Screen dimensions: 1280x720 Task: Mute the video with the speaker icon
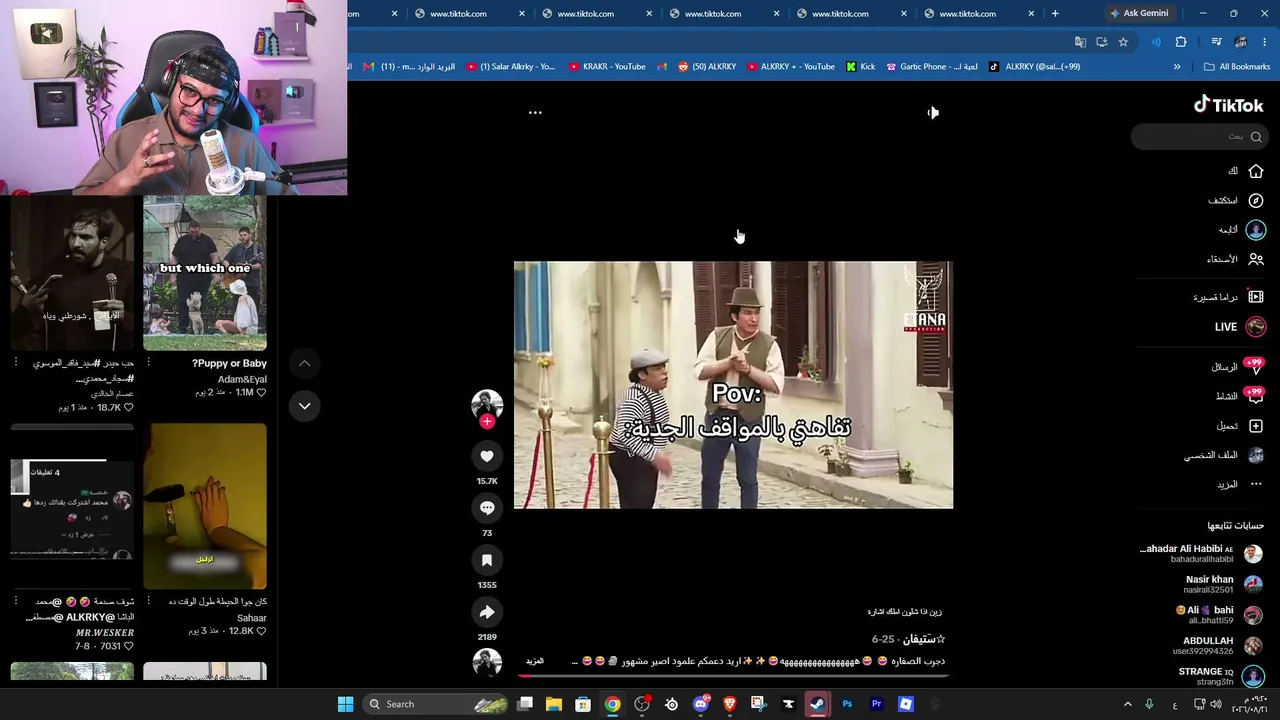(932, 112)
